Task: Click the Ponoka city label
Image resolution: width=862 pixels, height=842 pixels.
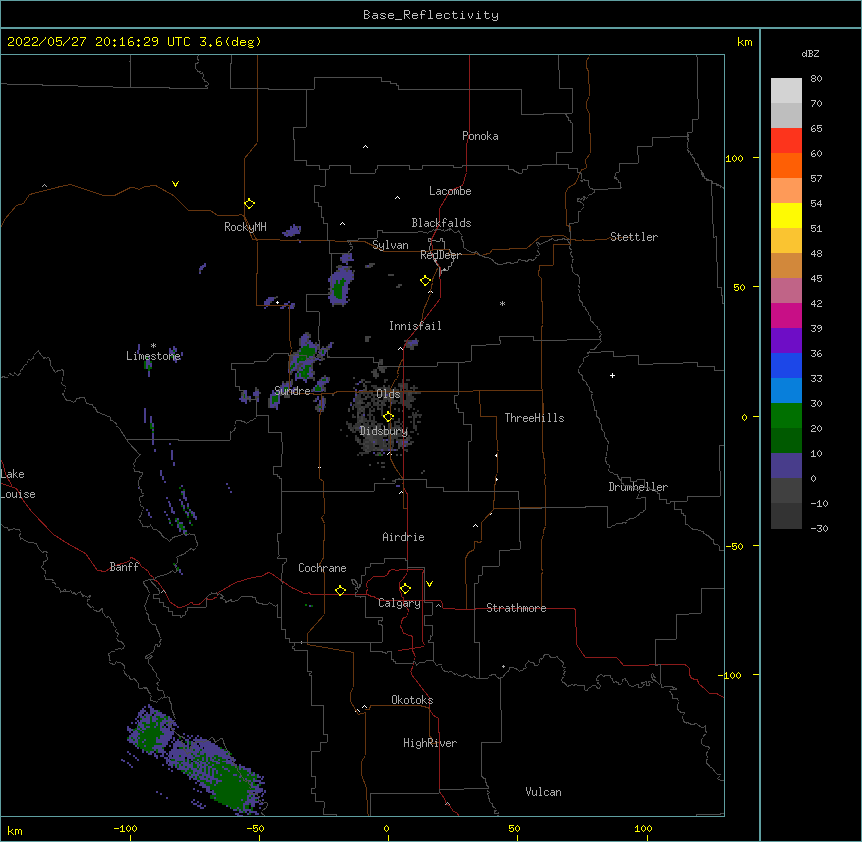Action: 480,136
